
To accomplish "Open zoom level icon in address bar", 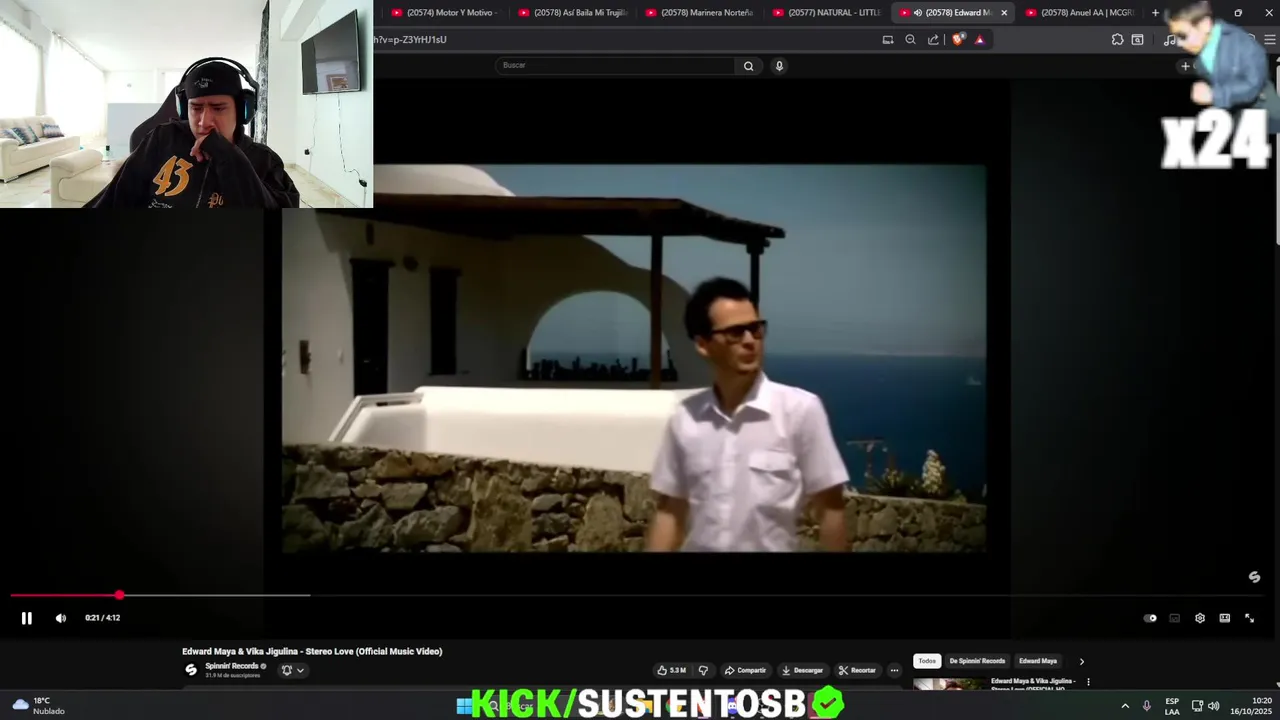I will 910,40.
